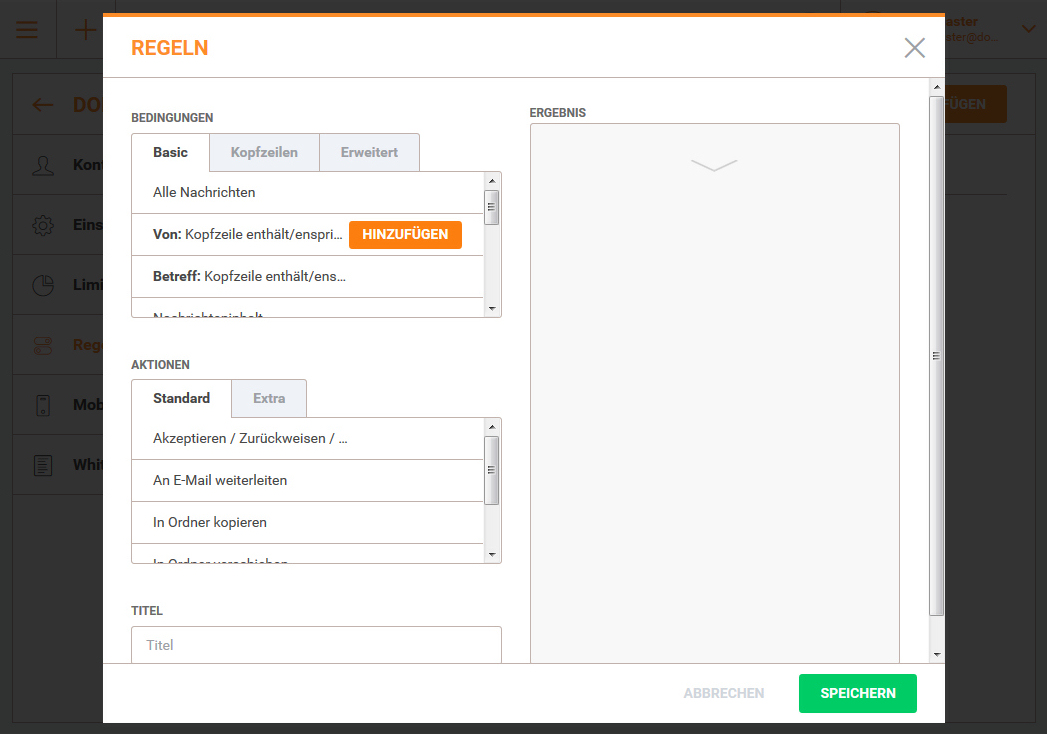Click the pie chart Limits icon
The image size is (1047, 734).
pyautogui.click(x=43, y=285)
